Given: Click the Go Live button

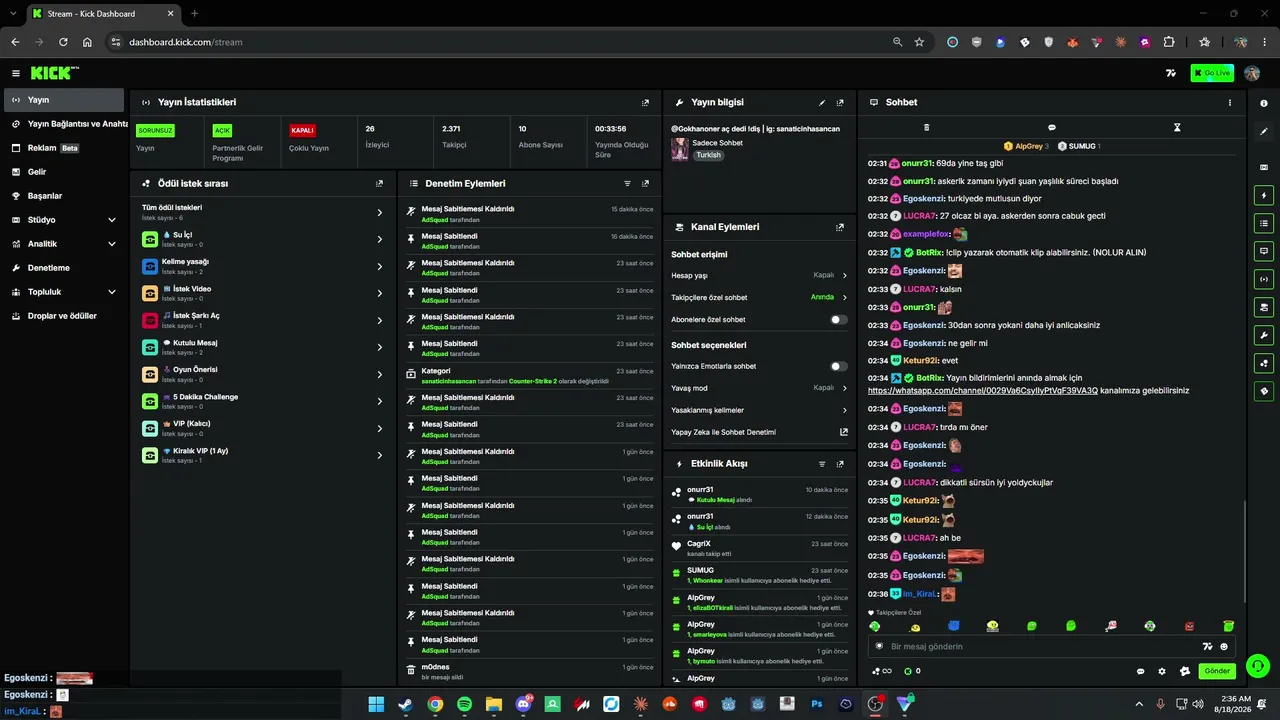Looking at the screenshot, I should pos(1212,73).
